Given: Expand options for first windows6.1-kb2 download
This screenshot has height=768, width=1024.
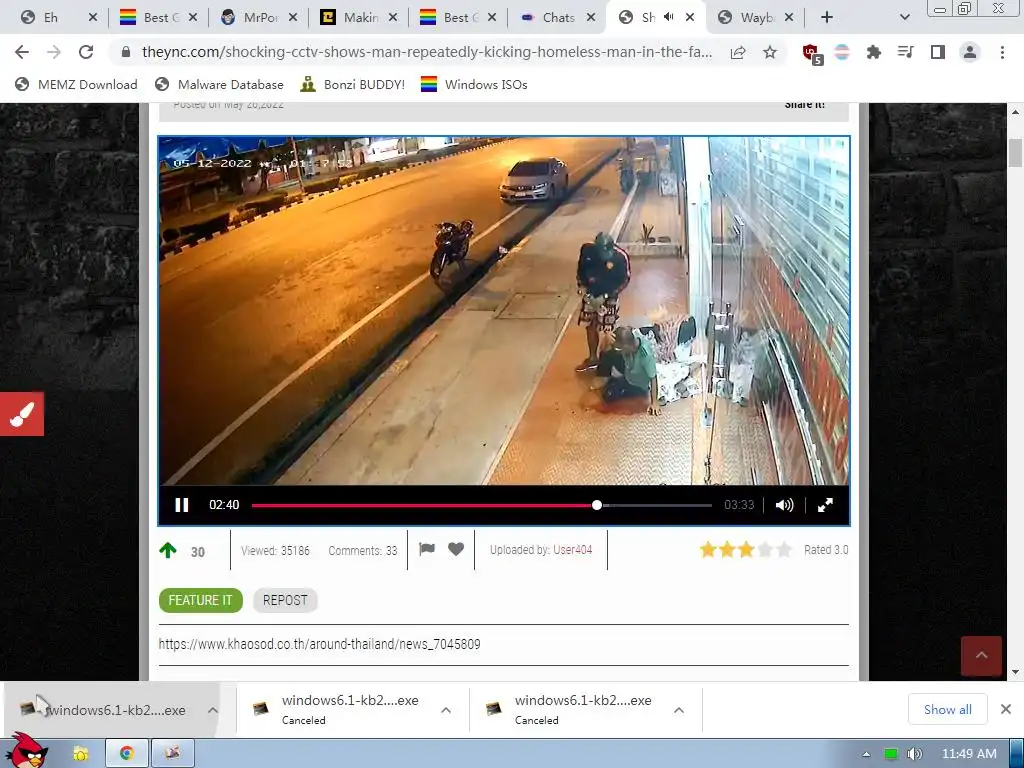Looking at the screenshot, I should coord(213,710).
